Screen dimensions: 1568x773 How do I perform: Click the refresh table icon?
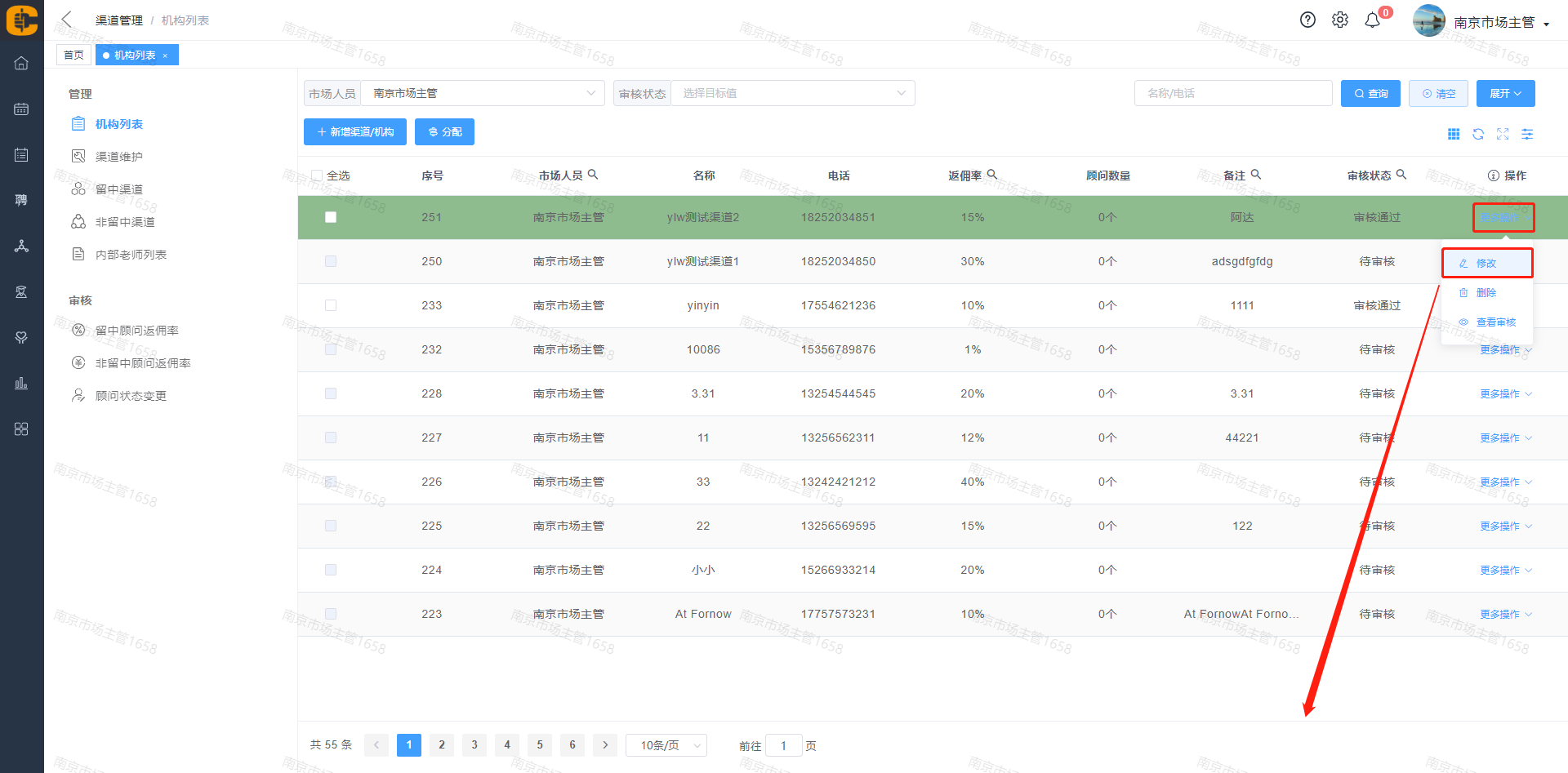coord(1478,134)
